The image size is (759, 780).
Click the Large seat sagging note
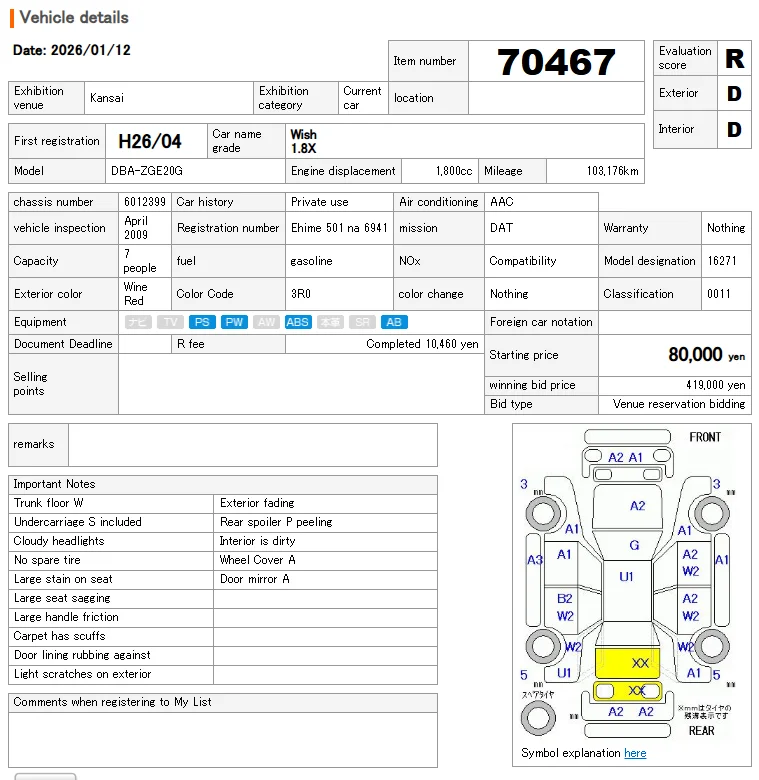tap(62, 598)
